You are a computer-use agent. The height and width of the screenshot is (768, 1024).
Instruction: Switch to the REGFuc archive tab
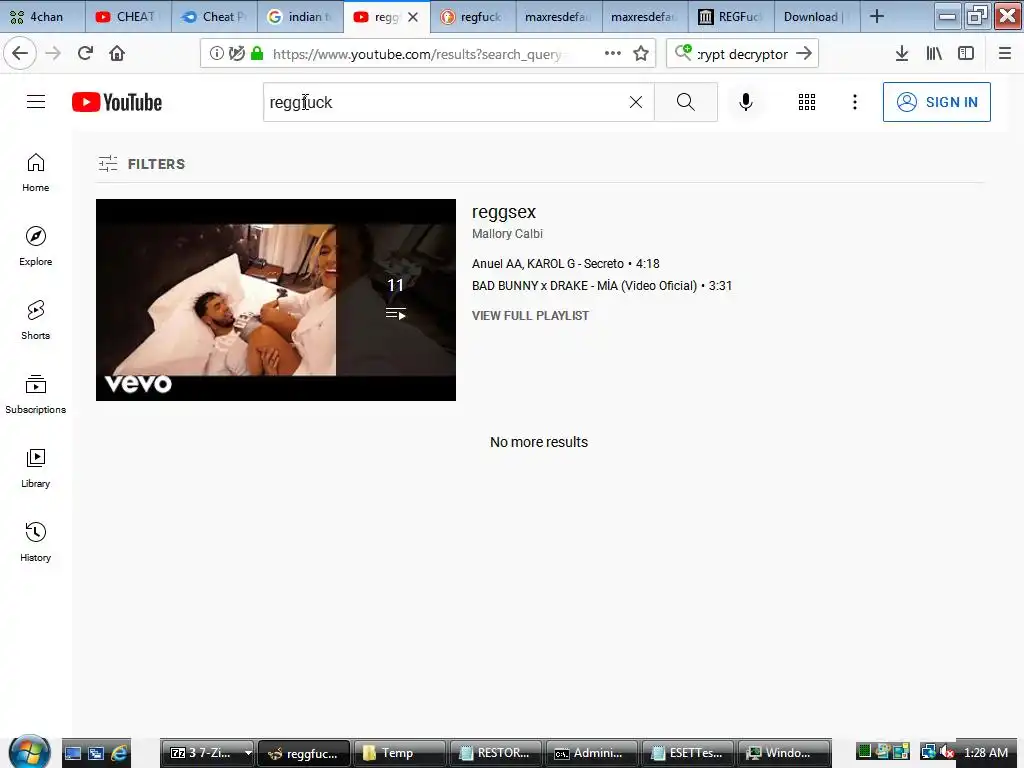point(731,17)
